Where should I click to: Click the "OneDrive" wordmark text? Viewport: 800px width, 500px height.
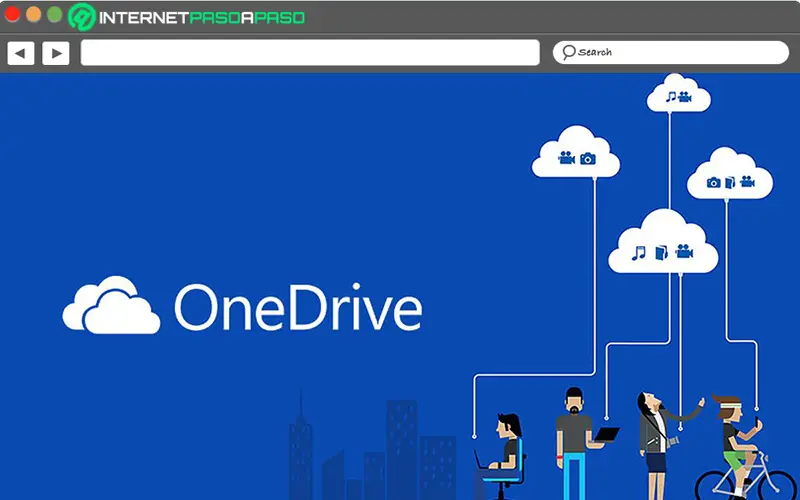298,307
